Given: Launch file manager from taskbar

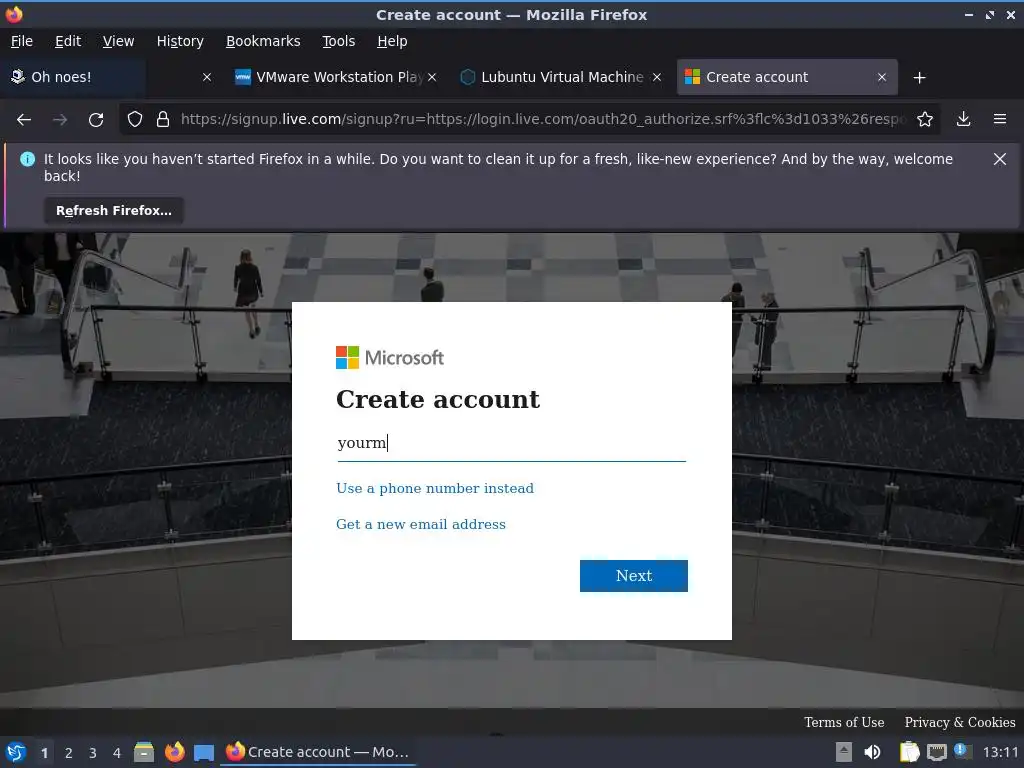Looking at the screenshot, I should [x=144, y=752].
